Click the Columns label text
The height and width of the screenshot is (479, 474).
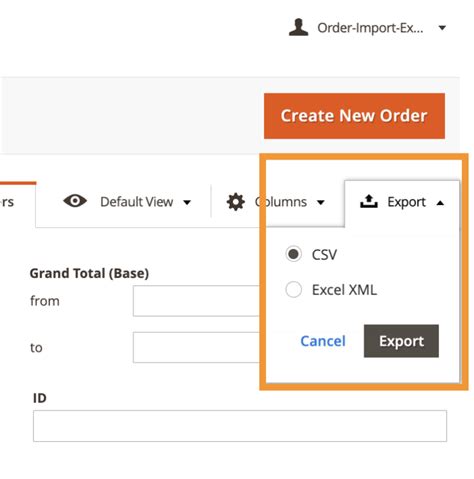[x=281, y=202]
